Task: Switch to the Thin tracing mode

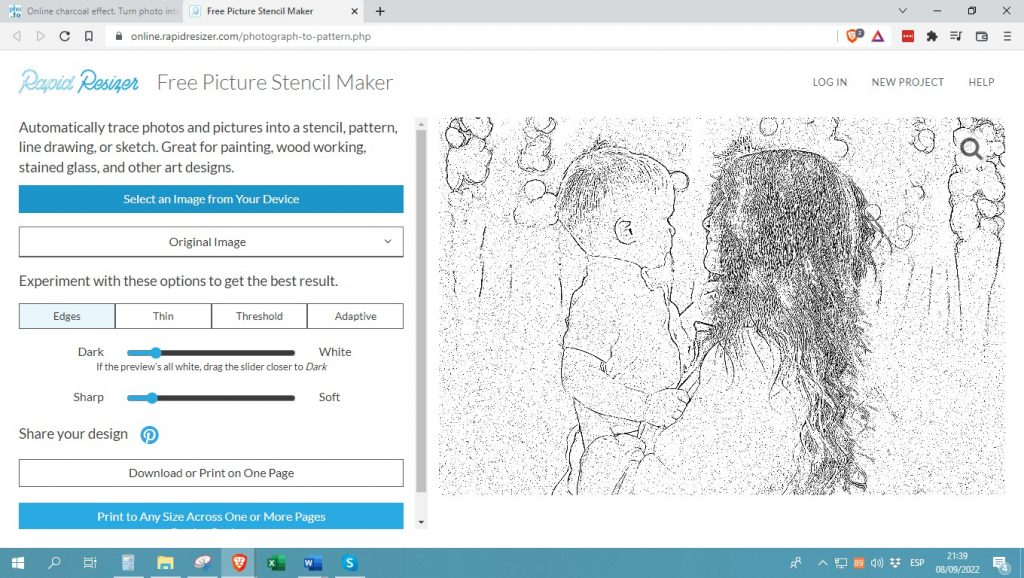Action: (x=163, y=316)
